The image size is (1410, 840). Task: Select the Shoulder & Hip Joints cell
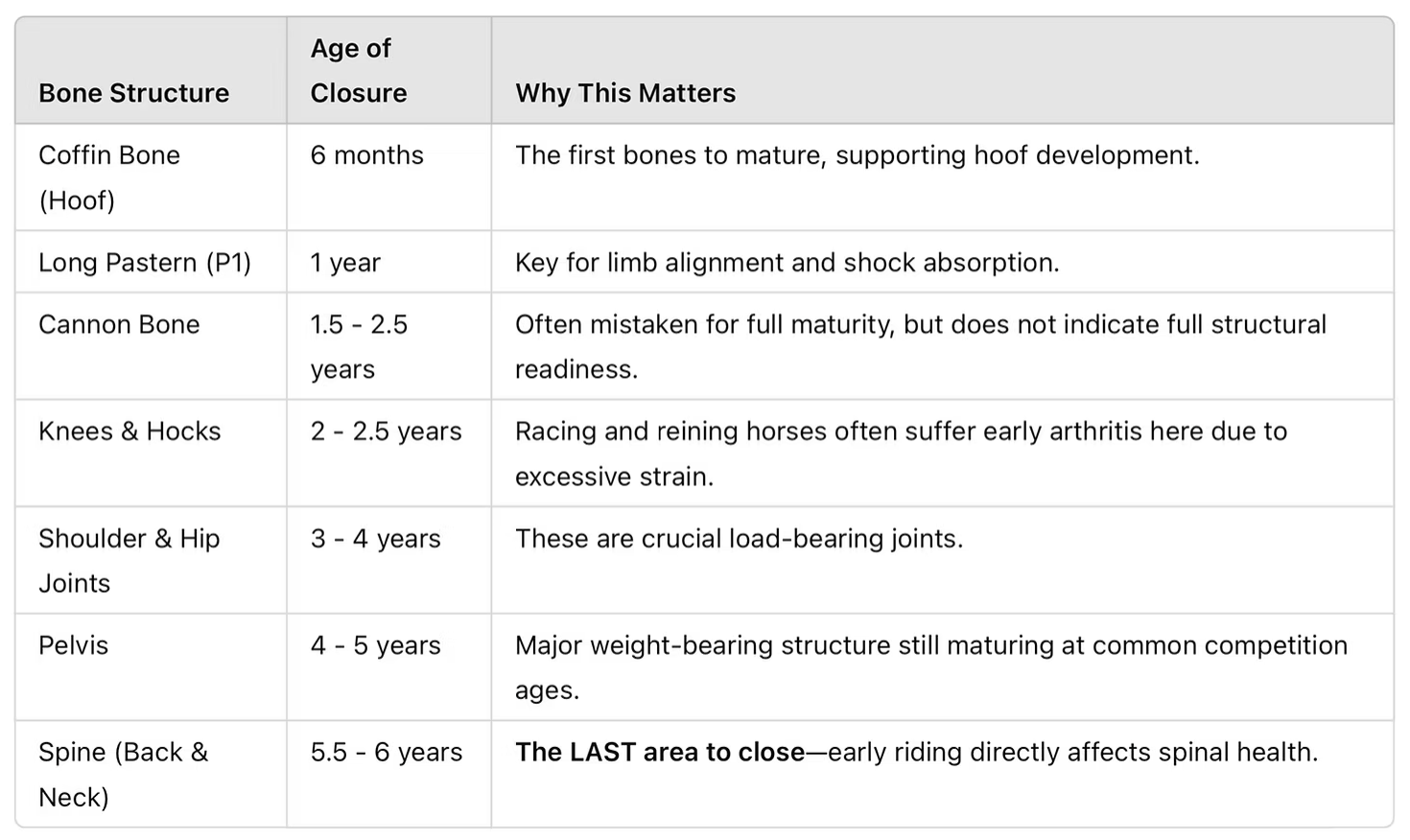[129, 560]
